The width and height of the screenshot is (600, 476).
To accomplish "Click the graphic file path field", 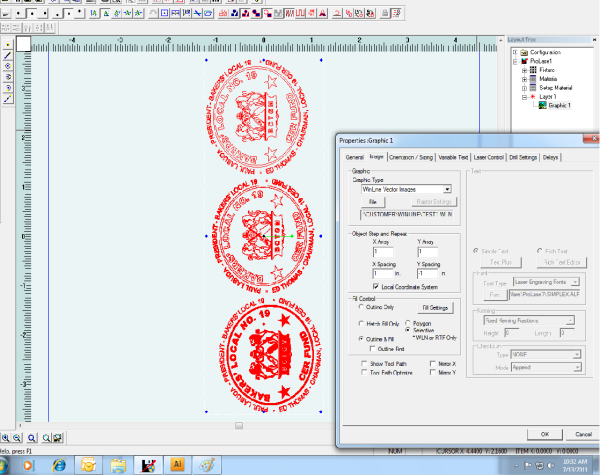I will [407, 215].
